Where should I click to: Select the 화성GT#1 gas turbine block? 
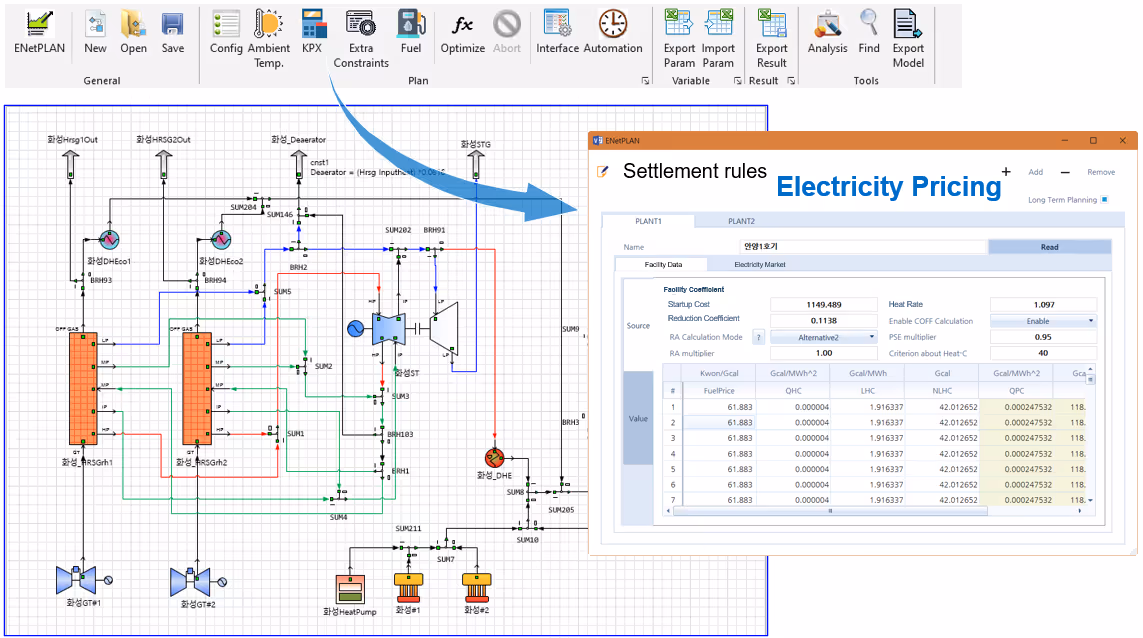pos(77,580)
